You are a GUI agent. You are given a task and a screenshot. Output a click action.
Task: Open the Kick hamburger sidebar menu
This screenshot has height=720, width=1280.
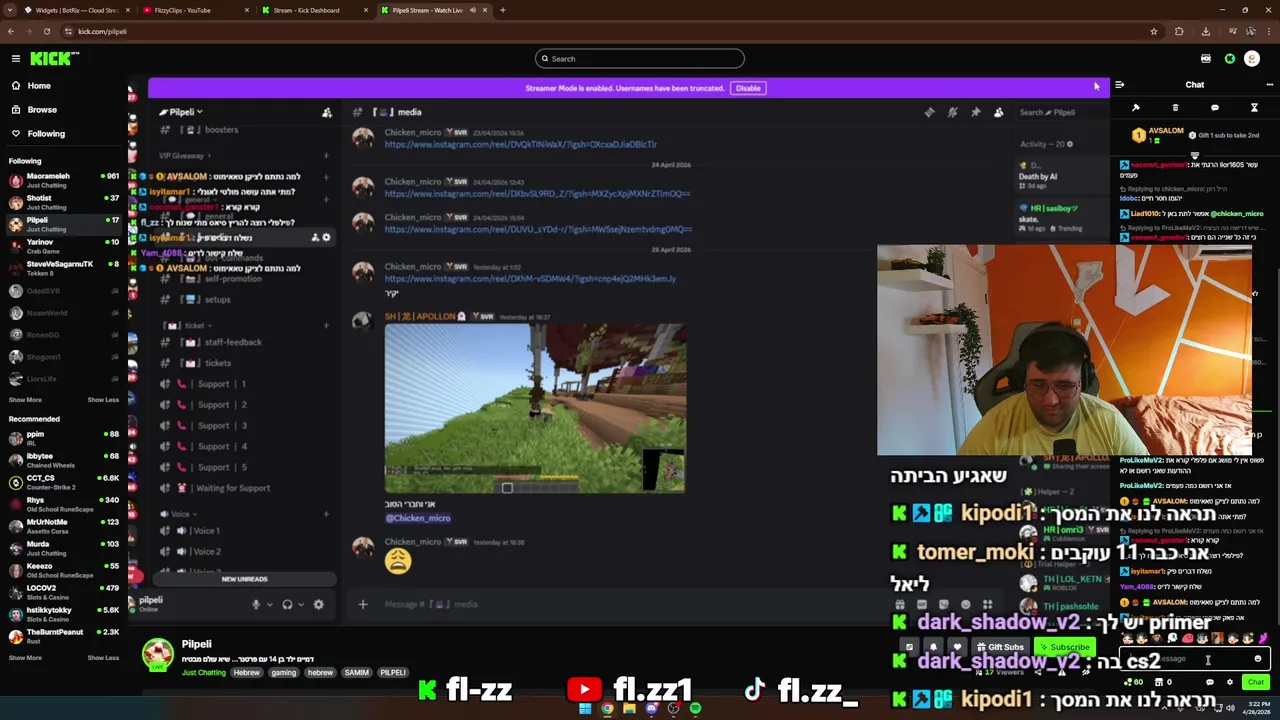16,59
